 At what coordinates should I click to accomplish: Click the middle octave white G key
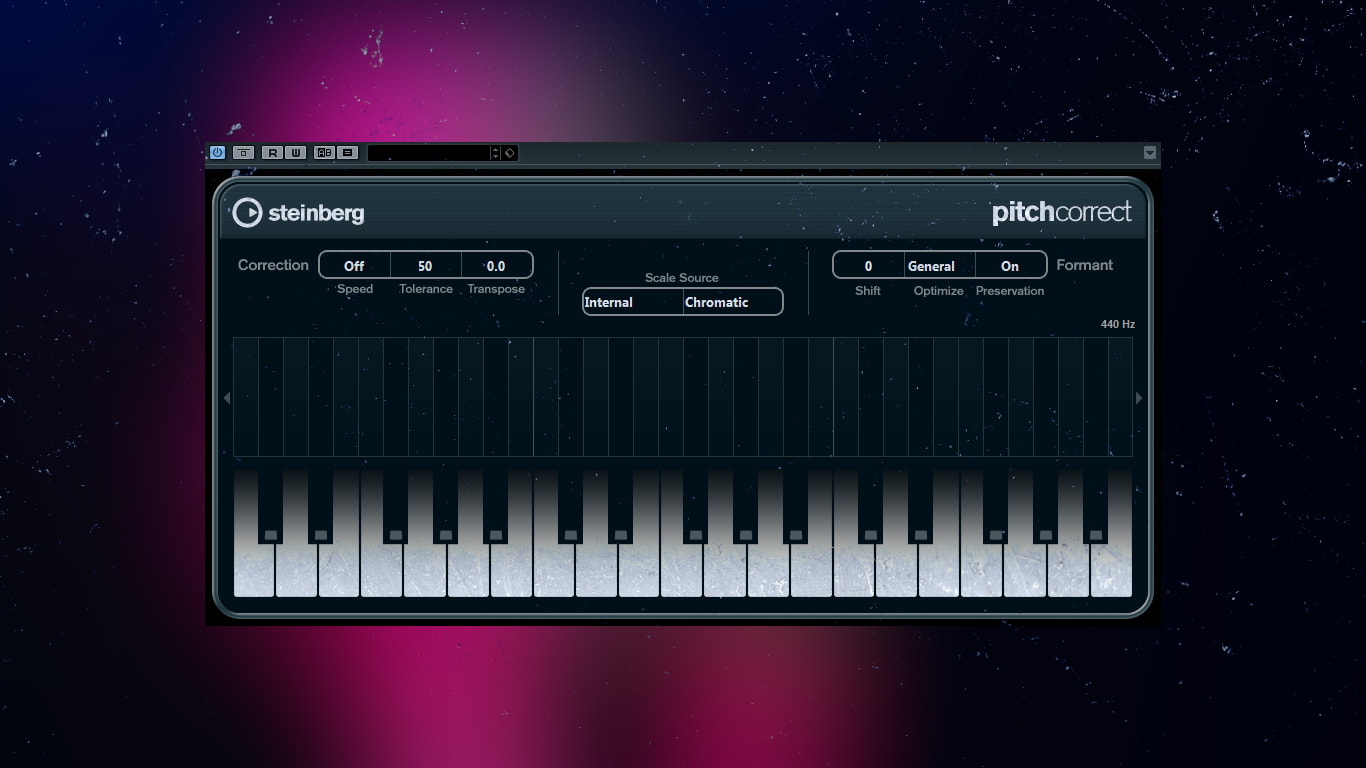(726, 570)
